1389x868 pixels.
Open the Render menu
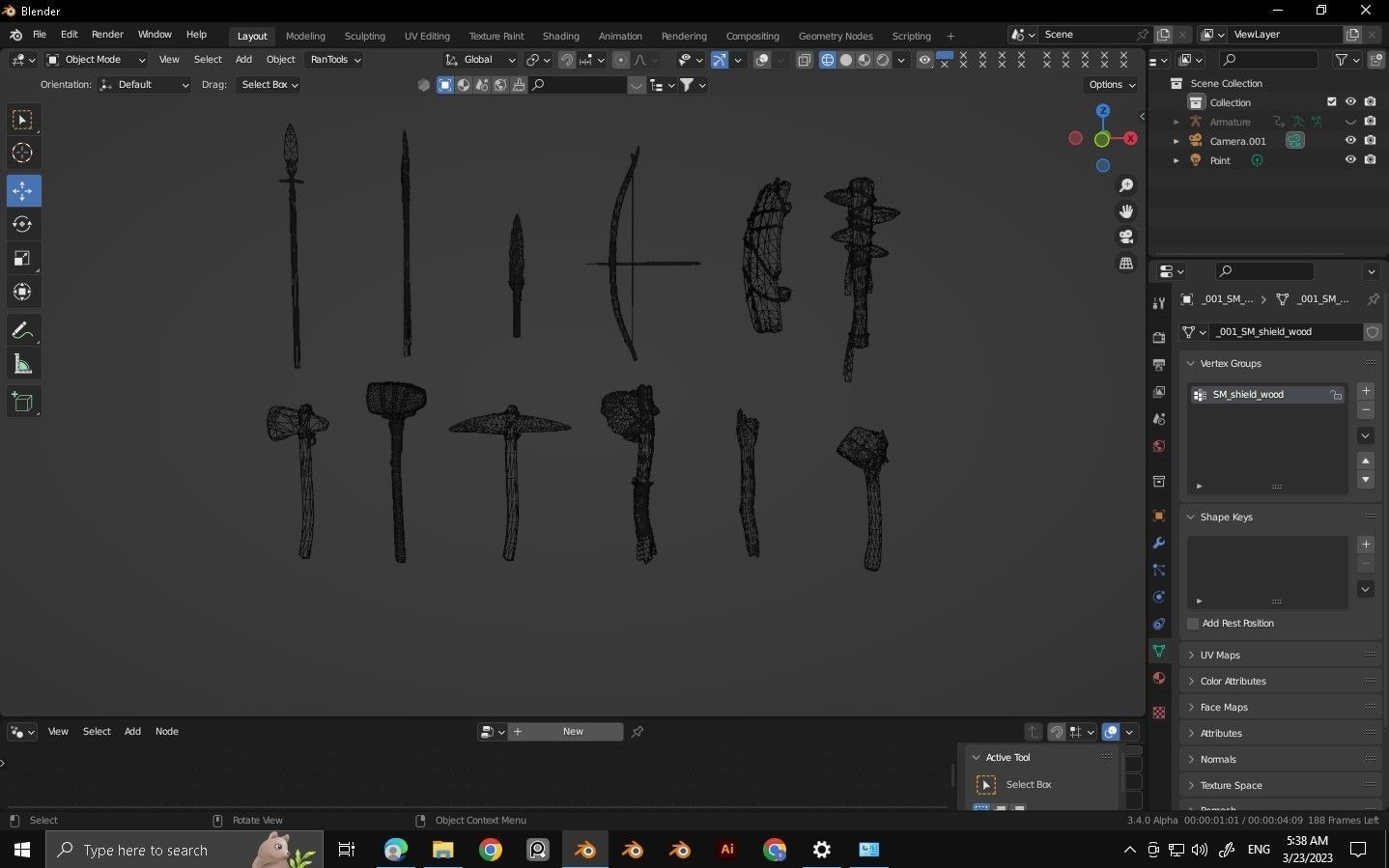[107, 34]
